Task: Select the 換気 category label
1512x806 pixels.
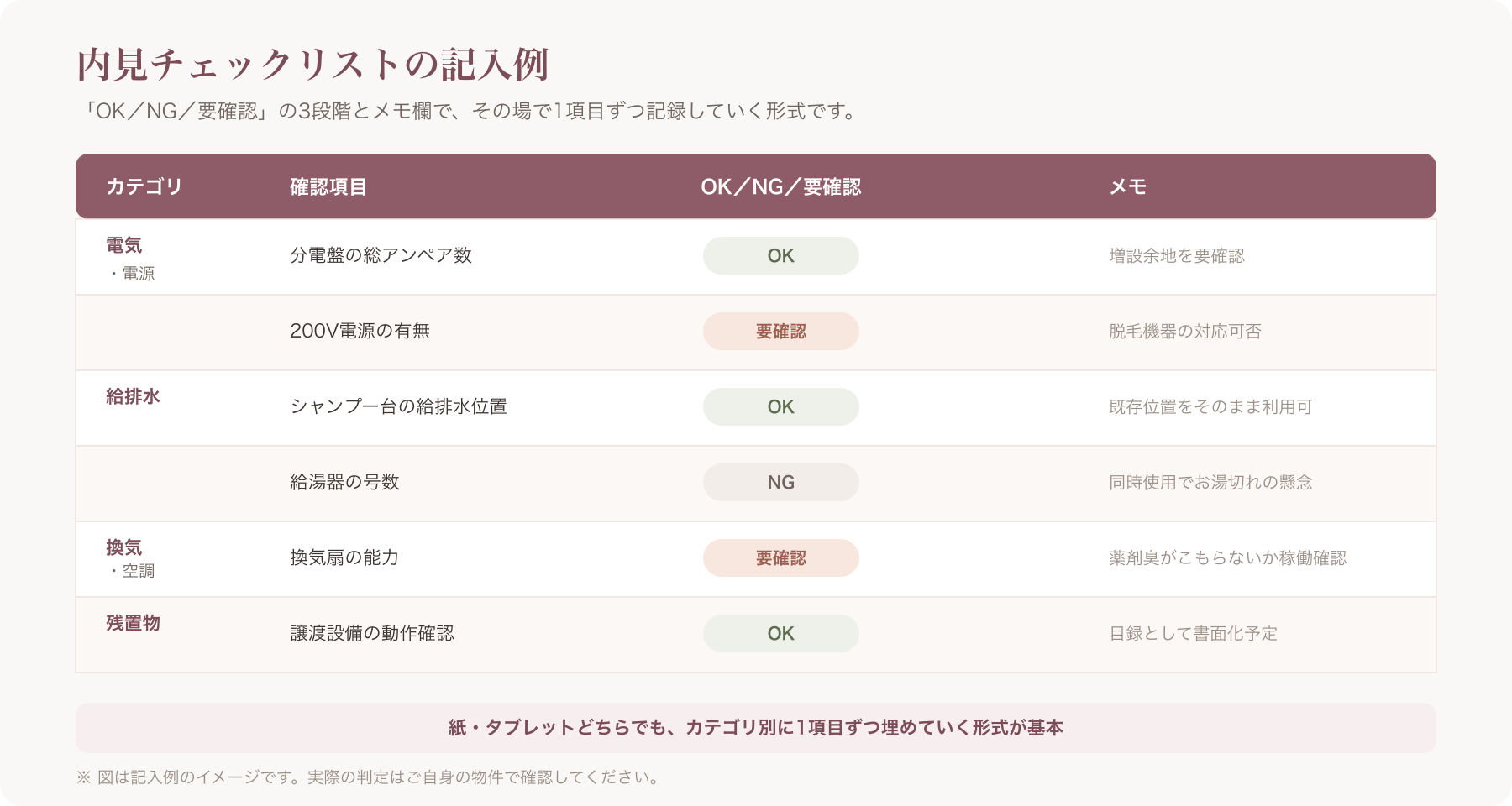Action: click(124, 547)
